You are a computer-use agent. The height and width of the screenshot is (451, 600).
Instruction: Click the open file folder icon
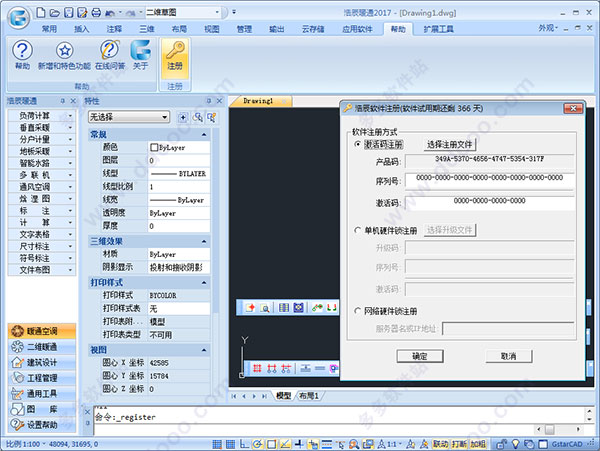tap(55, 13)
